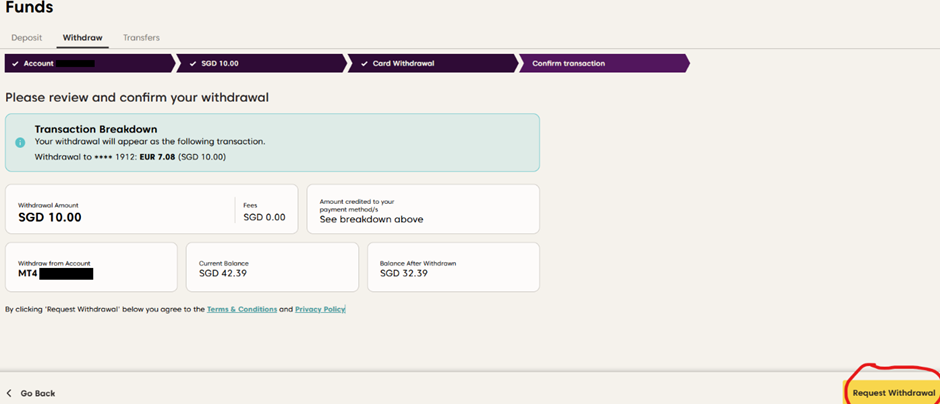Click the Withdrawal Amount SGD 10.00 value
Viewport: 940px width, 404px height.
point(50,217)
